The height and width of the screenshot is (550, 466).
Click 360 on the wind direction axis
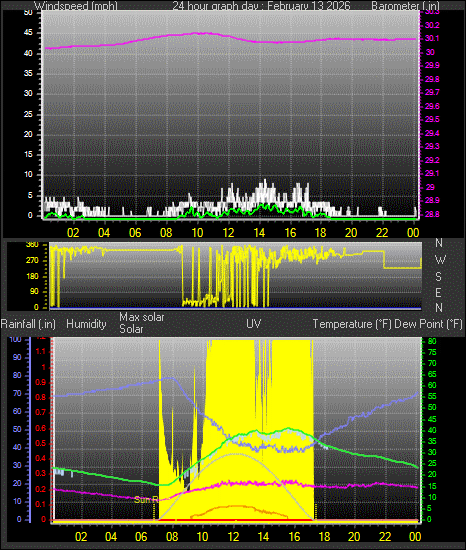tap(32, 245)
